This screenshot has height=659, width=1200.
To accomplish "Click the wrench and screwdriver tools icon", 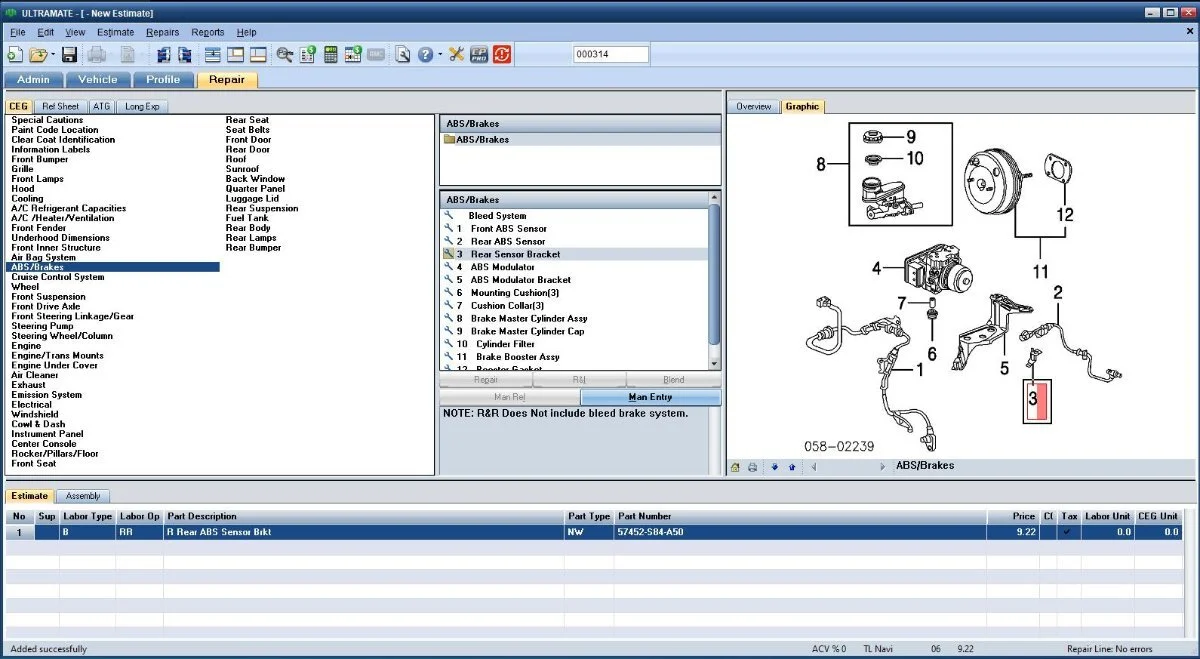I will [456, 55].
